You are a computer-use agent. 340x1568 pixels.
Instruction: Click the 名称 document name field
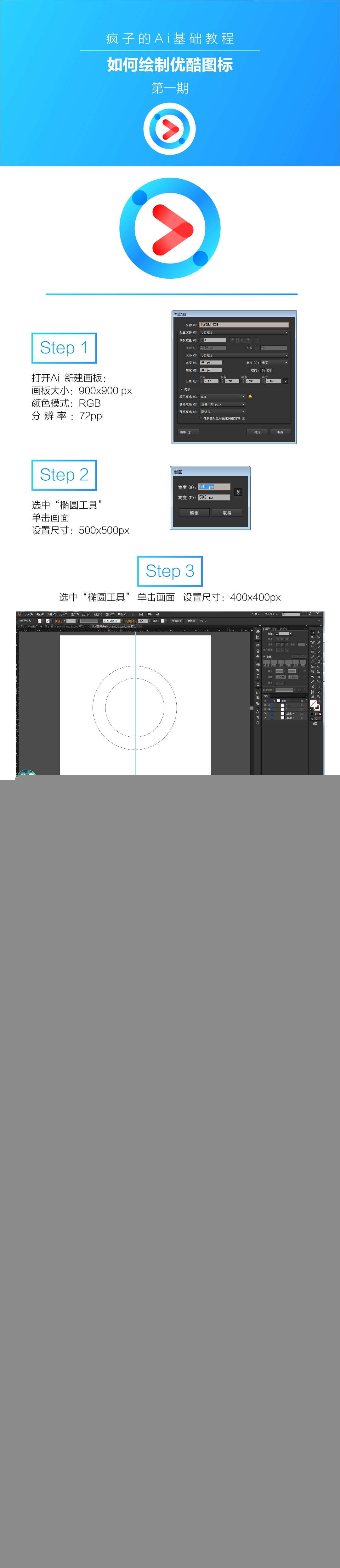click(244, 324)
